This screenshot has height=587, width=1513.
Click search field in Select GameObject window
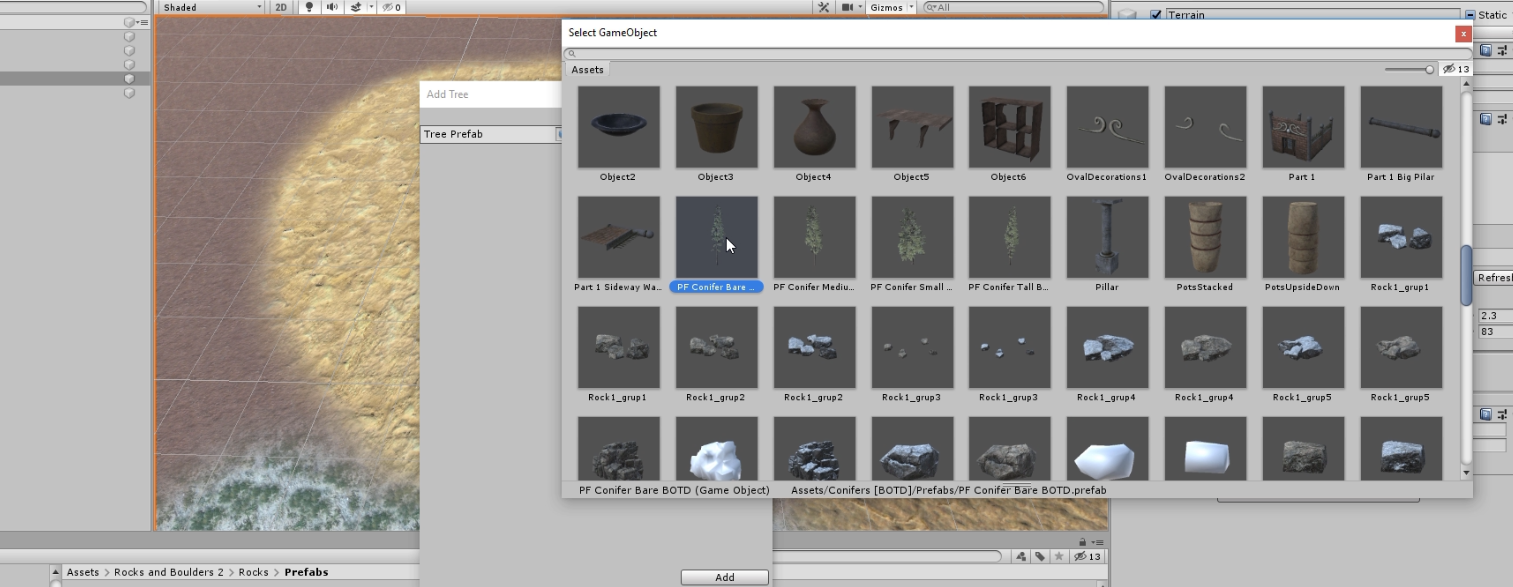pos(1016,54)
